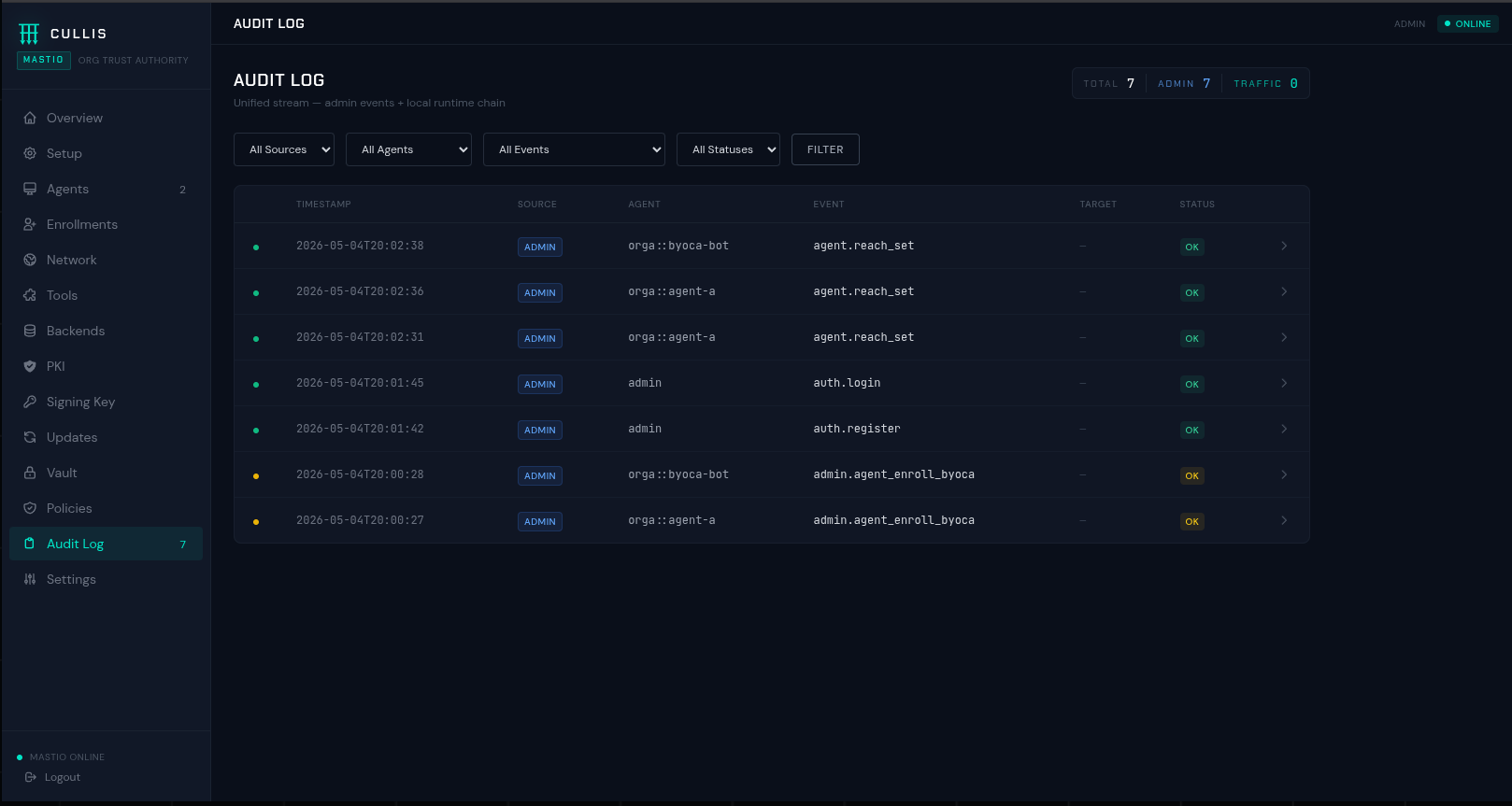This screenshot has width=1512, height=806.
Task: Click the Setup gear icon
Action: pyautogui.click(x=30, y=153)
